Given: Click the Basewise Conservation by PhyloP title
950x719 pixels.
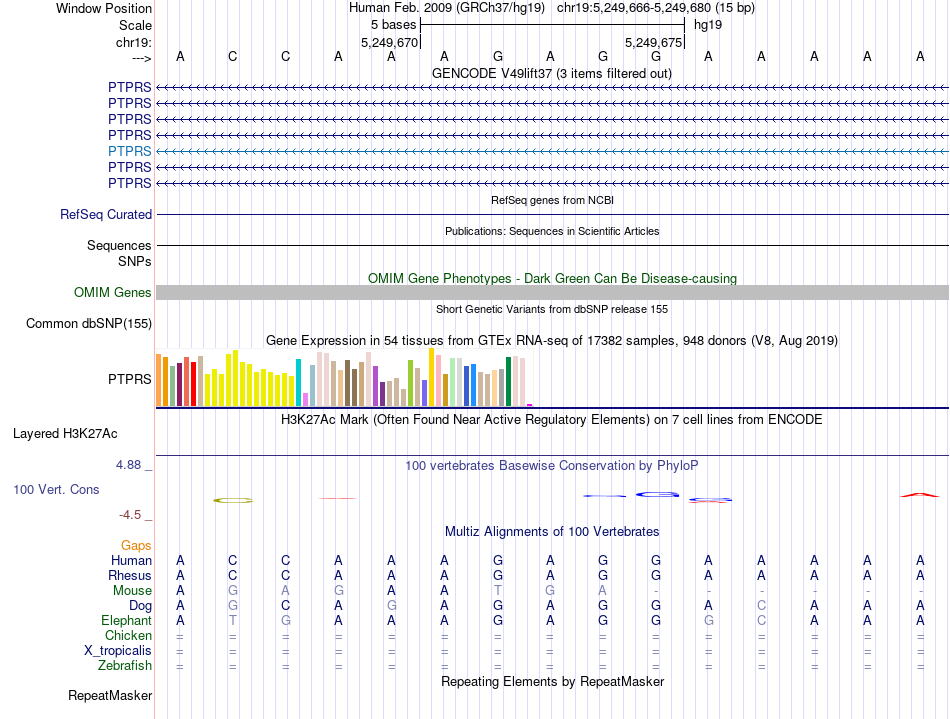Looking at the screenshot, I should click(x=552, y=466).
